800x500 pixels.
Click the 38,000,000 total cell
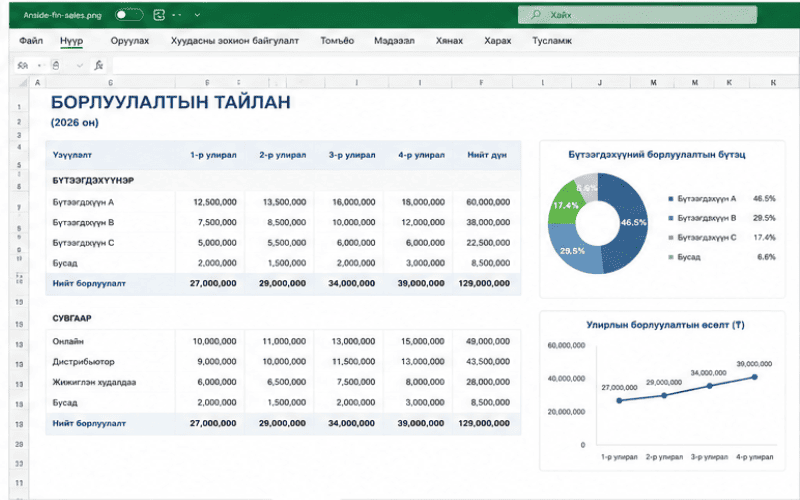point(488,222)
